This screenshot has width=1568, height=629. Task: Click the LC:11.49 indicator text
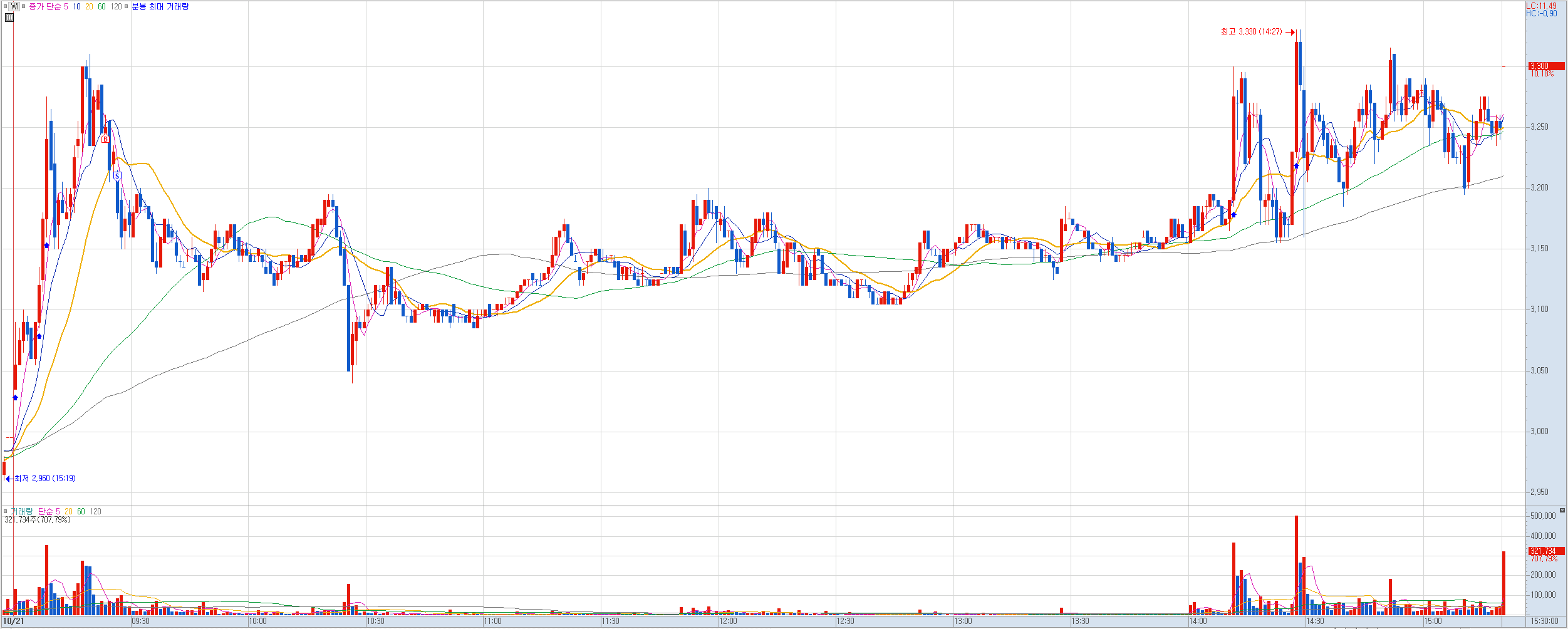point(1541,6)
